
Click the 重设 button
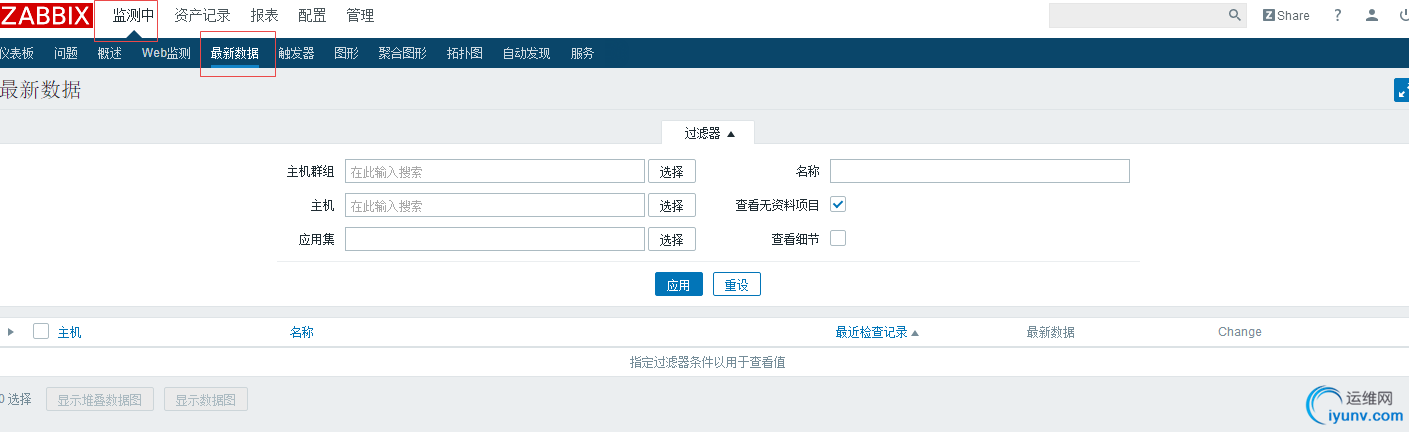coord(736,285)
